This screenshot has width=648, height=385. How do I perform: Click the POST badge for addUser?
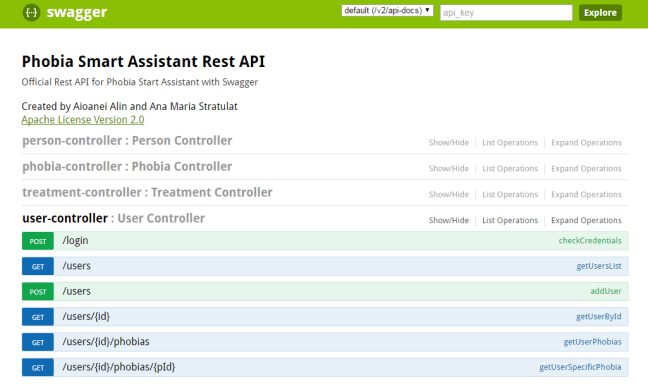click(38, 292)
